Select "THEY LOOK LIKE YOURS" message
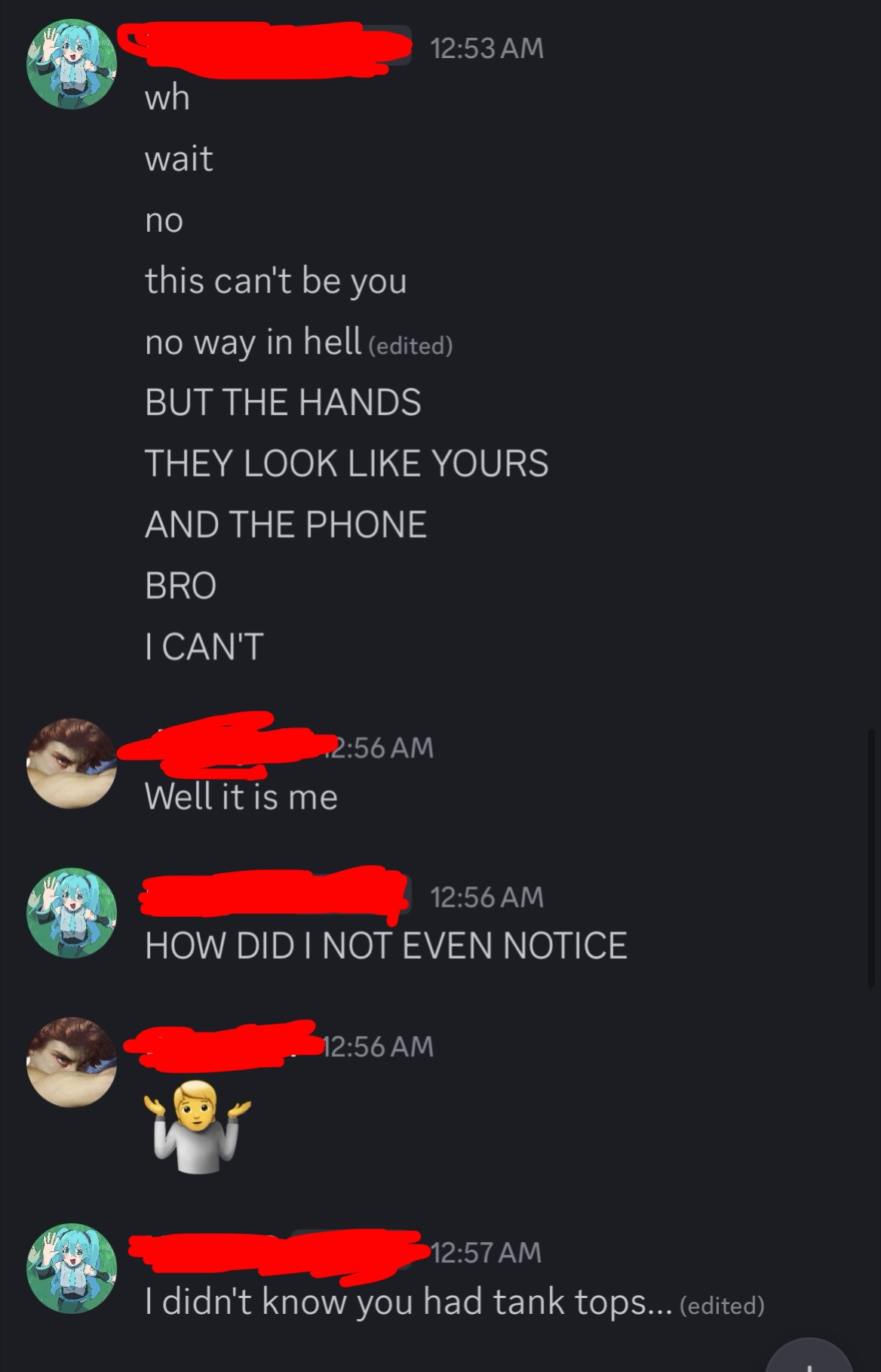The height and width of the screenshot is (1372, 881). [346, 463]
